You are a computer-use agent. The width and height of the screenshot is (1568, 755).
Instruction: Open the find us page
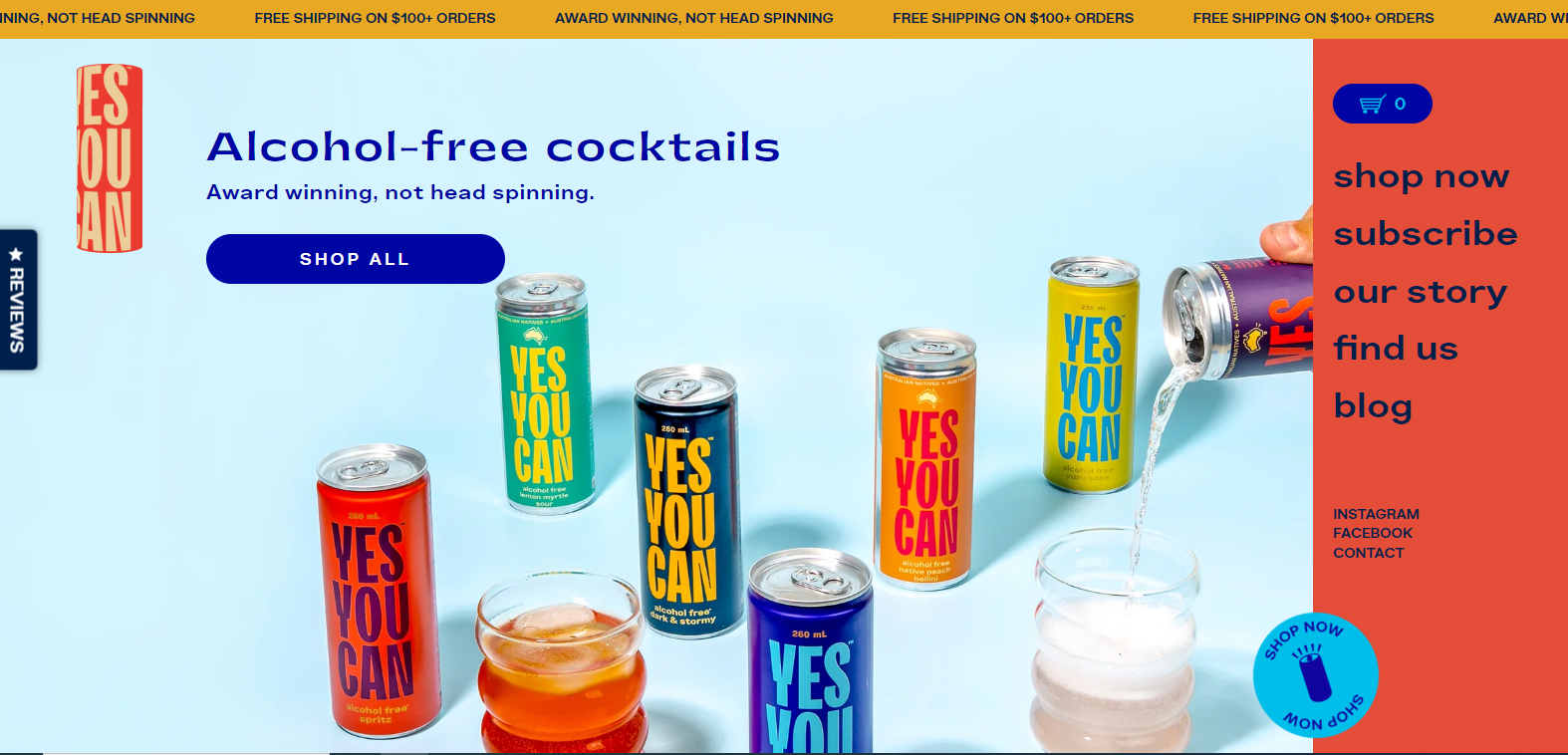[x=1396, y=349]
